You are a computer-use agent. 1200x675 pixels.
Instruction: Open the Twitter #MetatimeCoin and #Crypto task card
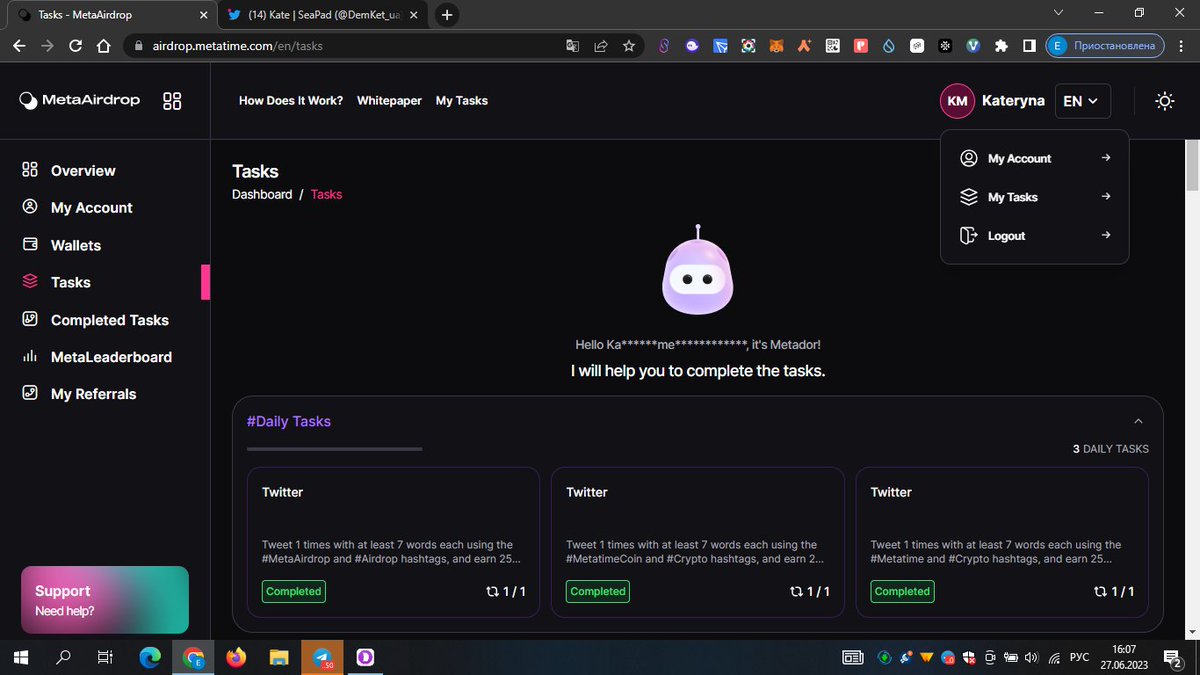[697, 541]
